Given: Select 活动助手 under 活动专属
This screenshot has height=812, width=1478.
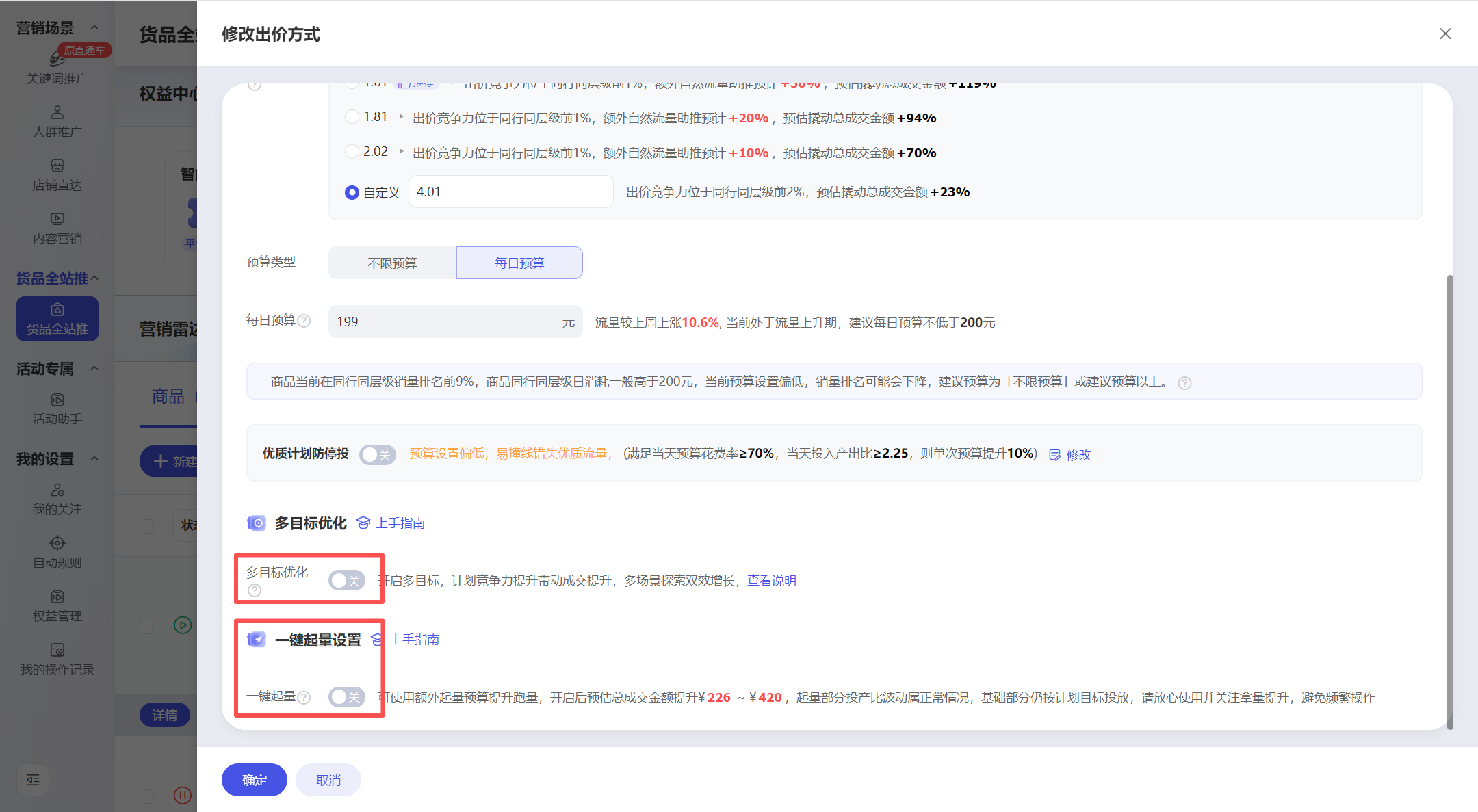Looking at the screenshot, I should 57,408.
